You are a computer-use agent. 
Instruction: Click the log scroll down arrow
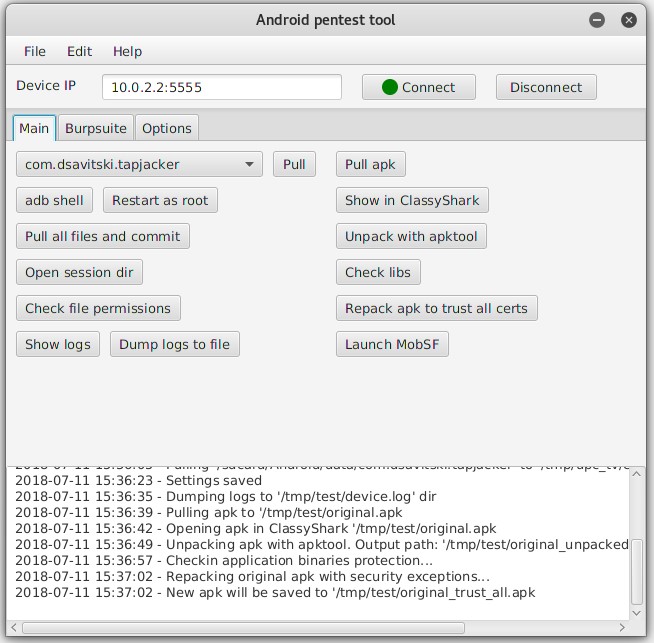636,613
